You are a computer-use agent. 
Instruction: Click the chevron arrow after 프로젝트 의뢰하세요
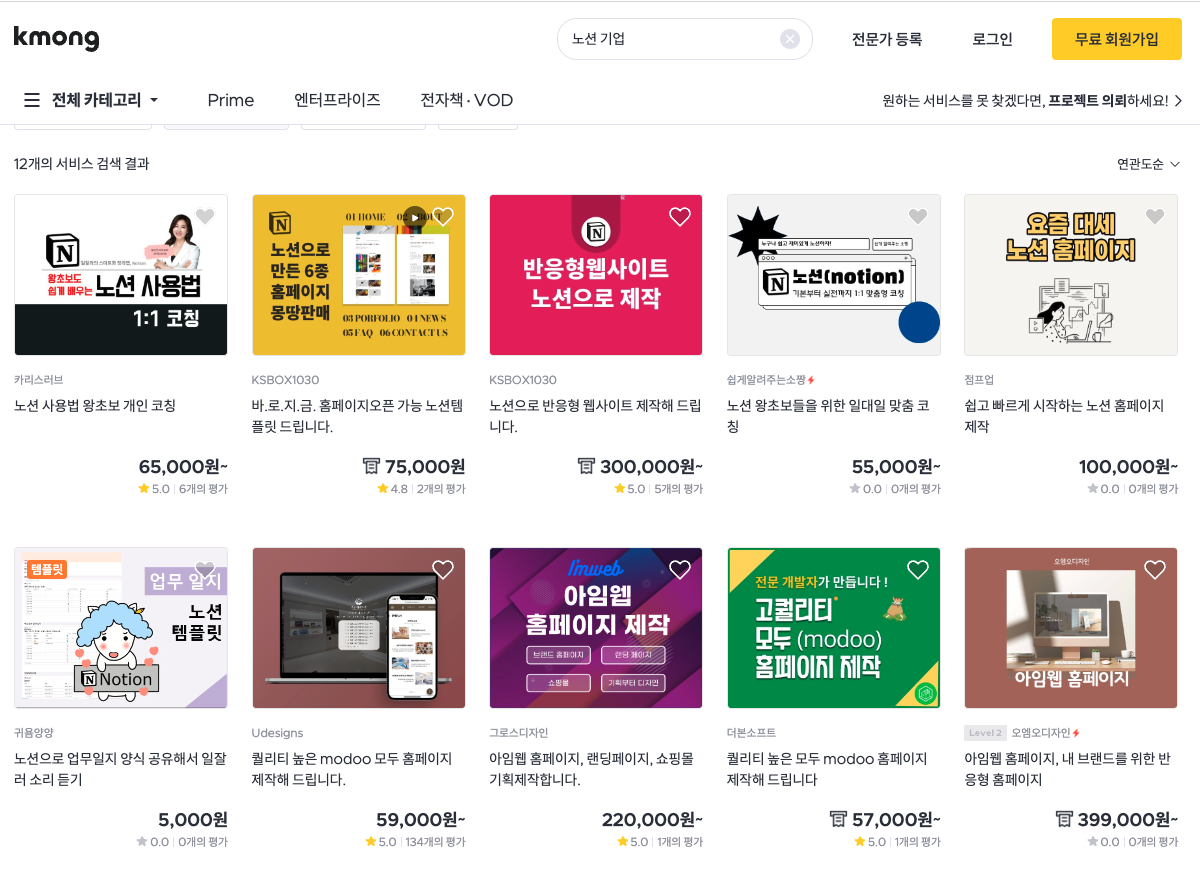(1178, 100)
